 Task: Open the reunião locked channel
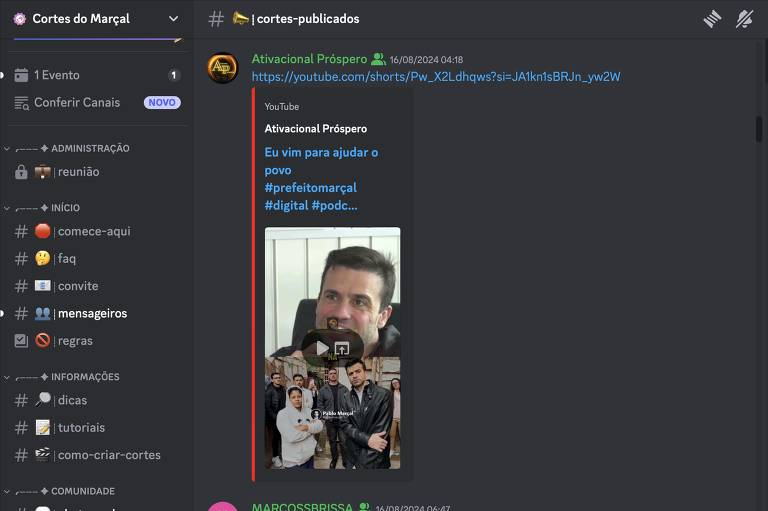click(96, 172)
